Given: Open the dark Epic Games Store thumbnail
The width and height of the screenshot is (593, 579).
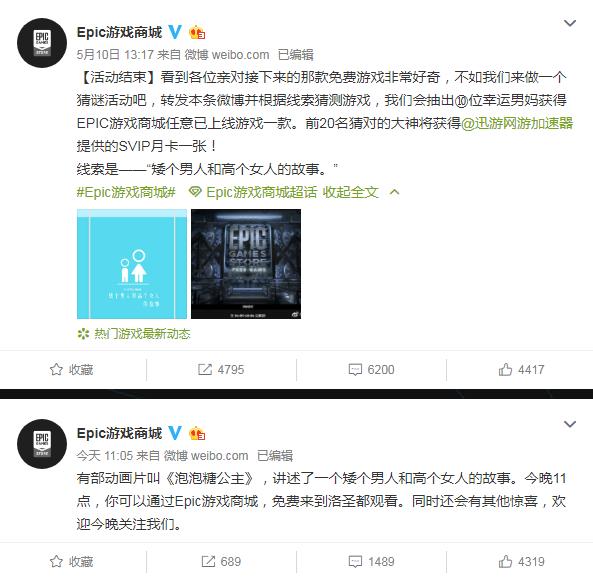Looking at the screenshot, I should click(246, 264).
